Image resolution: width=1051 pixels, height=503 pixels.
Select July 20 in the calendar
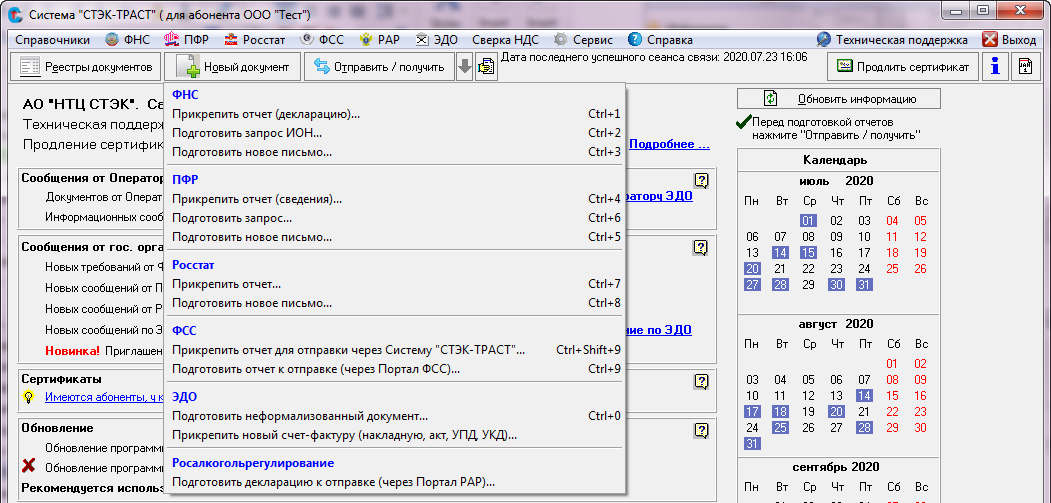click(x=752, y=269)
